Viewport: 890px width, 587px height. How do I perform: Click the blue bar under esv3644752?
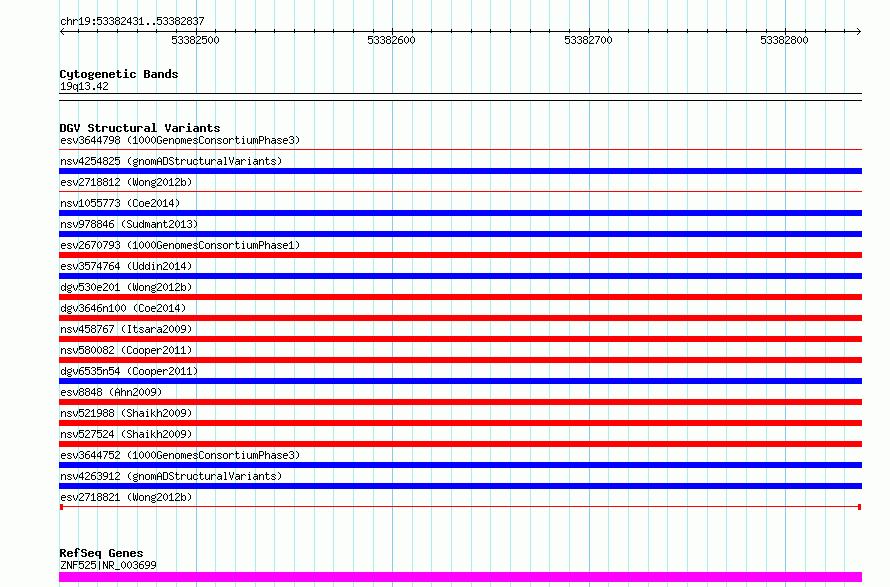pyautogui.click(x=460, y=465)
